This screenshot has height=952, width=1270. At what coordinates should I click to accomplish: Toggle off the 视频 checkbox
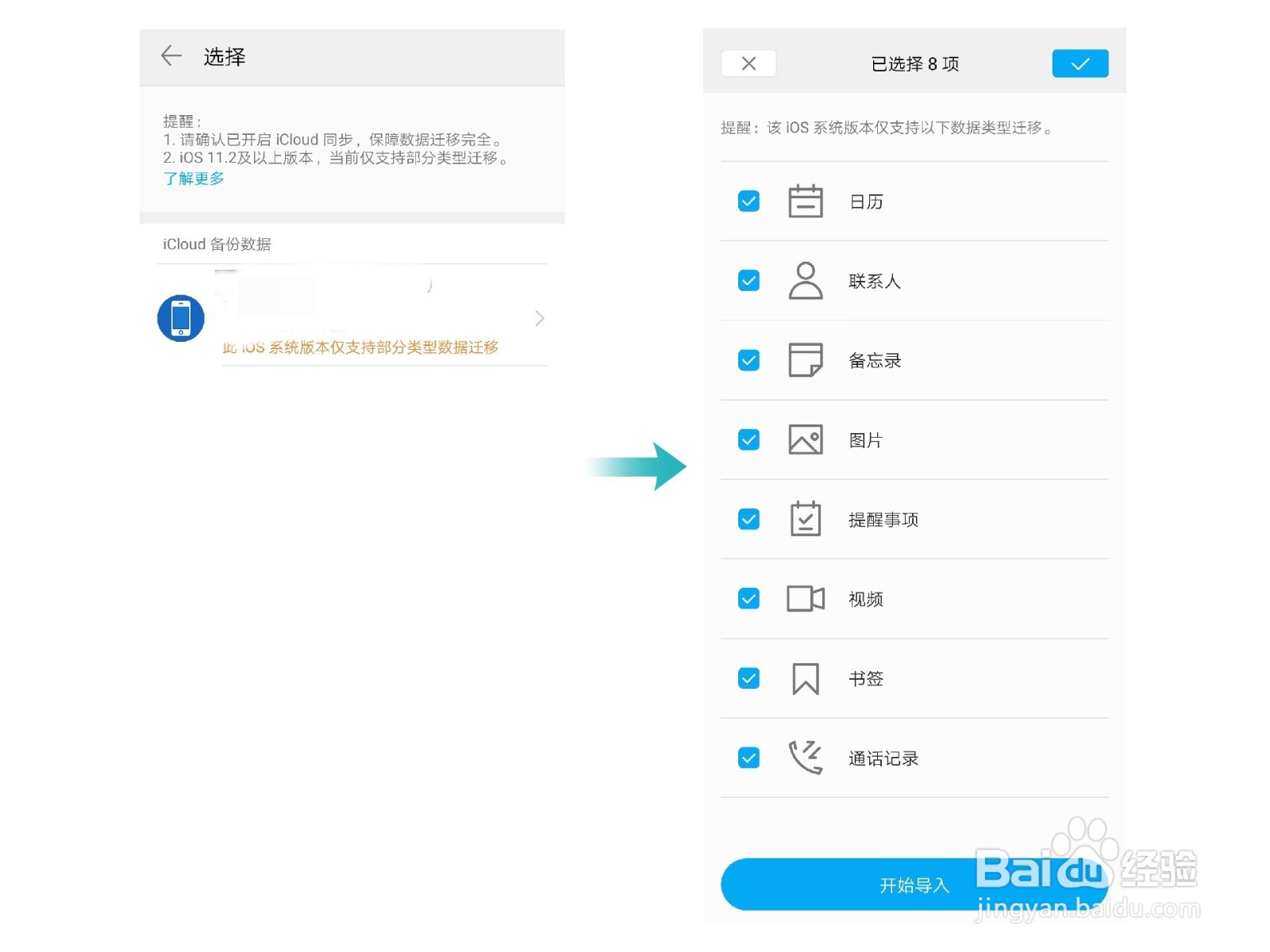coord(747,599)
